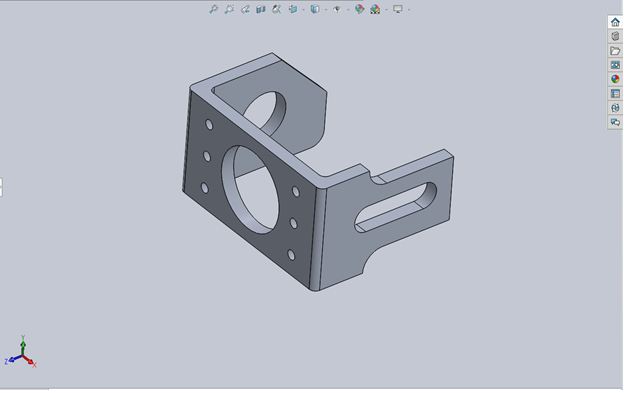The width and height of the screenshot is (624, 393).
Task: Expand the Display Style dropdown arrow
Action: pyautogui.click(x=326, y=10)
